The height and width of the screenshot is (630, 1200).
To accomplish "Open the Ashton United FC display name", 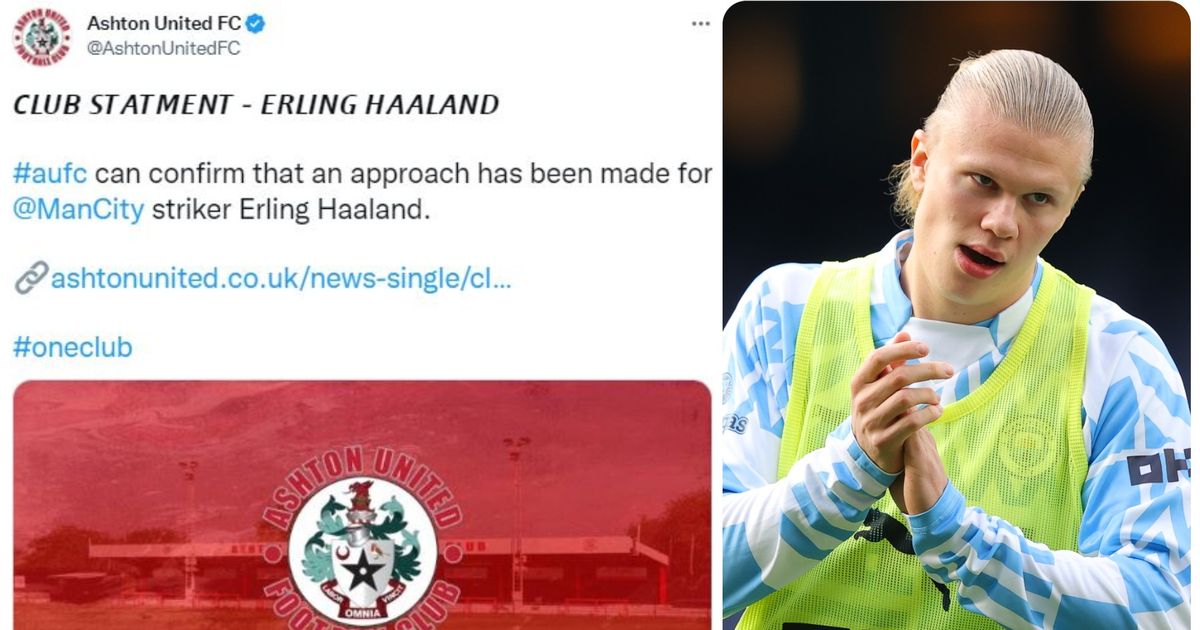I will click(164, 24).
